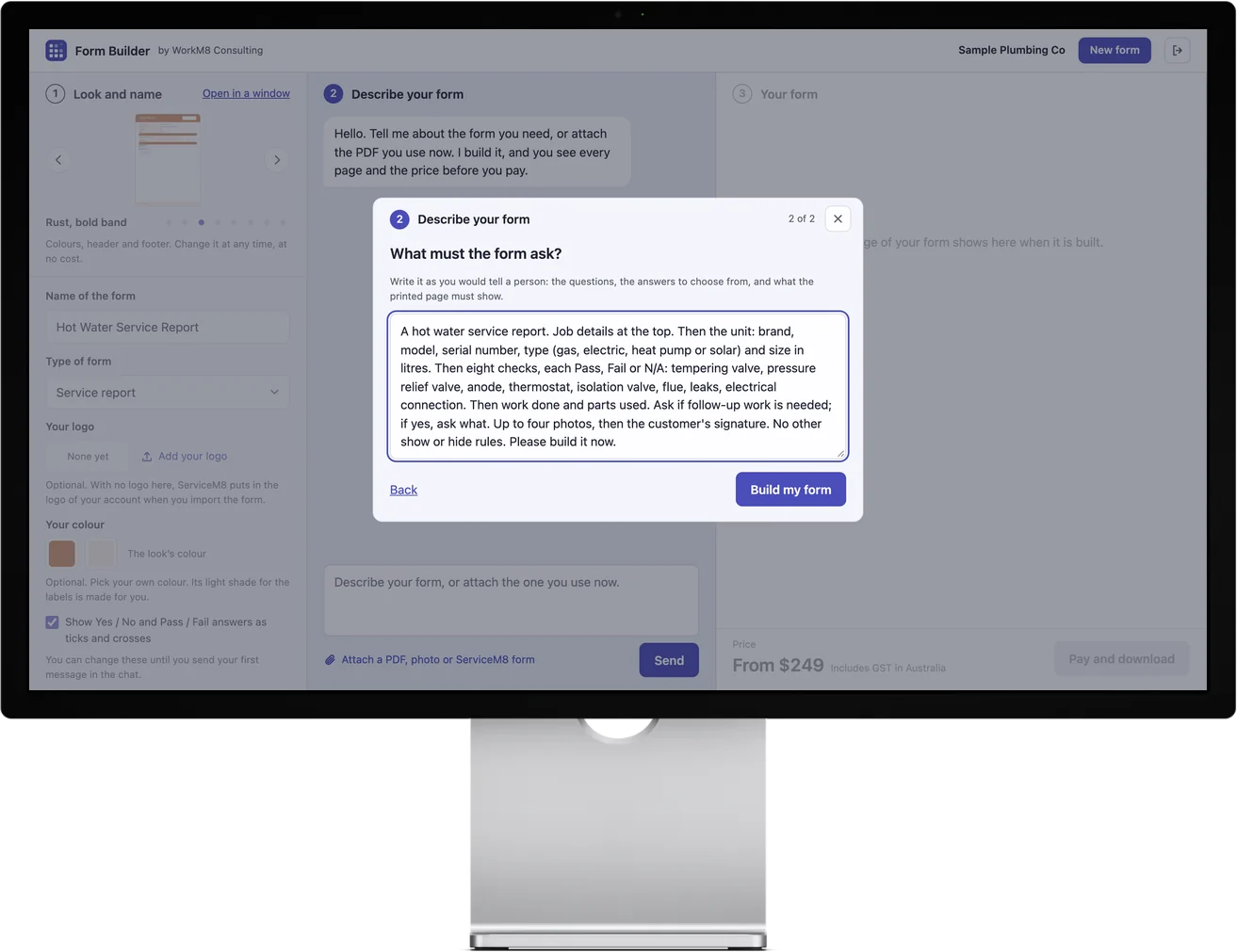Viewport: 1237px width, 952px height.
Task: Select the rust colour swatch
Action: point(62,554)
